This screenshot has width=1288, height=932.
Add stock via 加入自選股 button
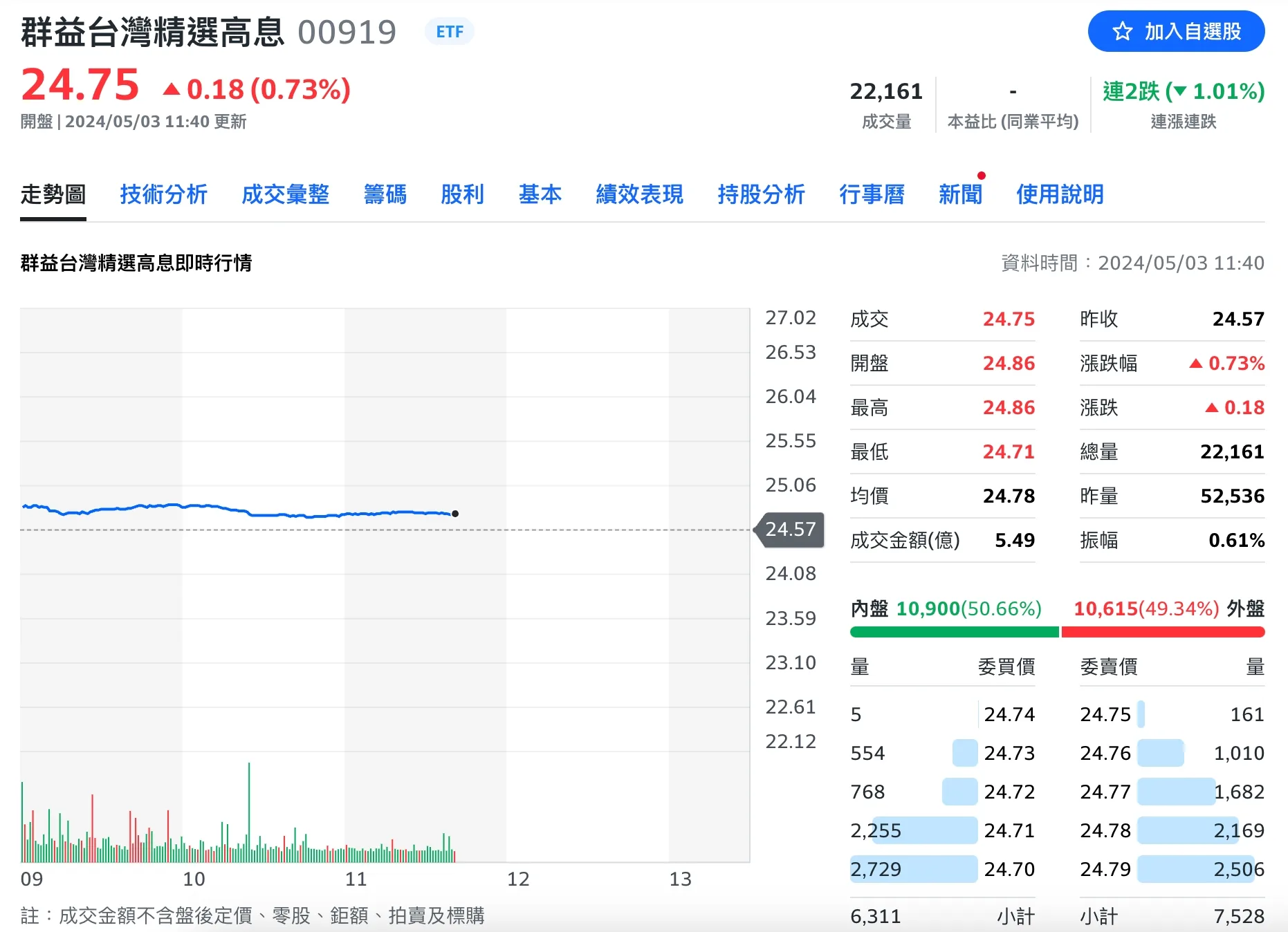pyautogui.click(x=1176, y=31)
